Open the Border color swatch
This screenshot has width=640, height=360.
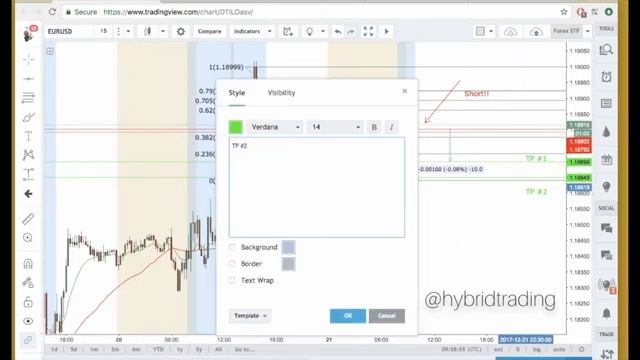coord(288,264)
